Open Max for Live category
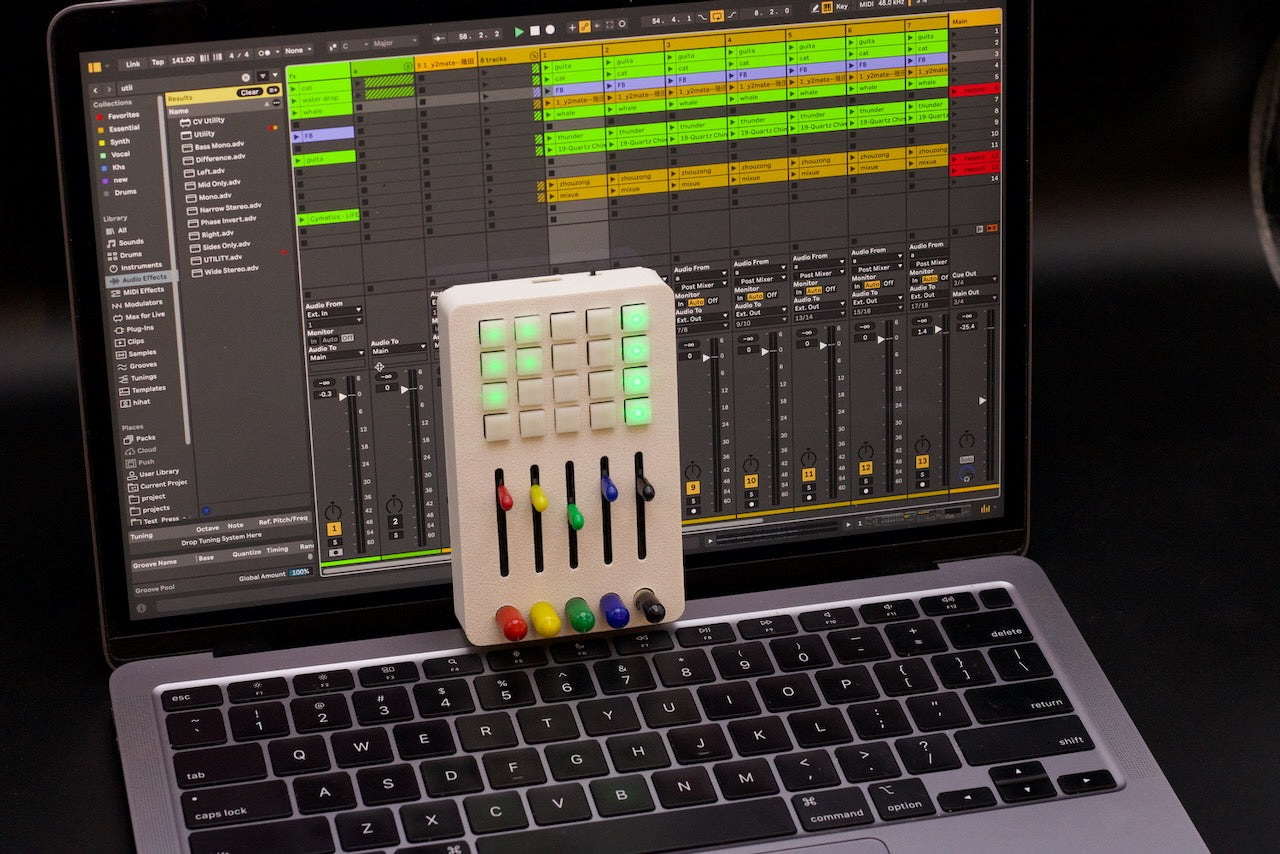This screenshot has height=854, width=1280. tap(138, 316)
